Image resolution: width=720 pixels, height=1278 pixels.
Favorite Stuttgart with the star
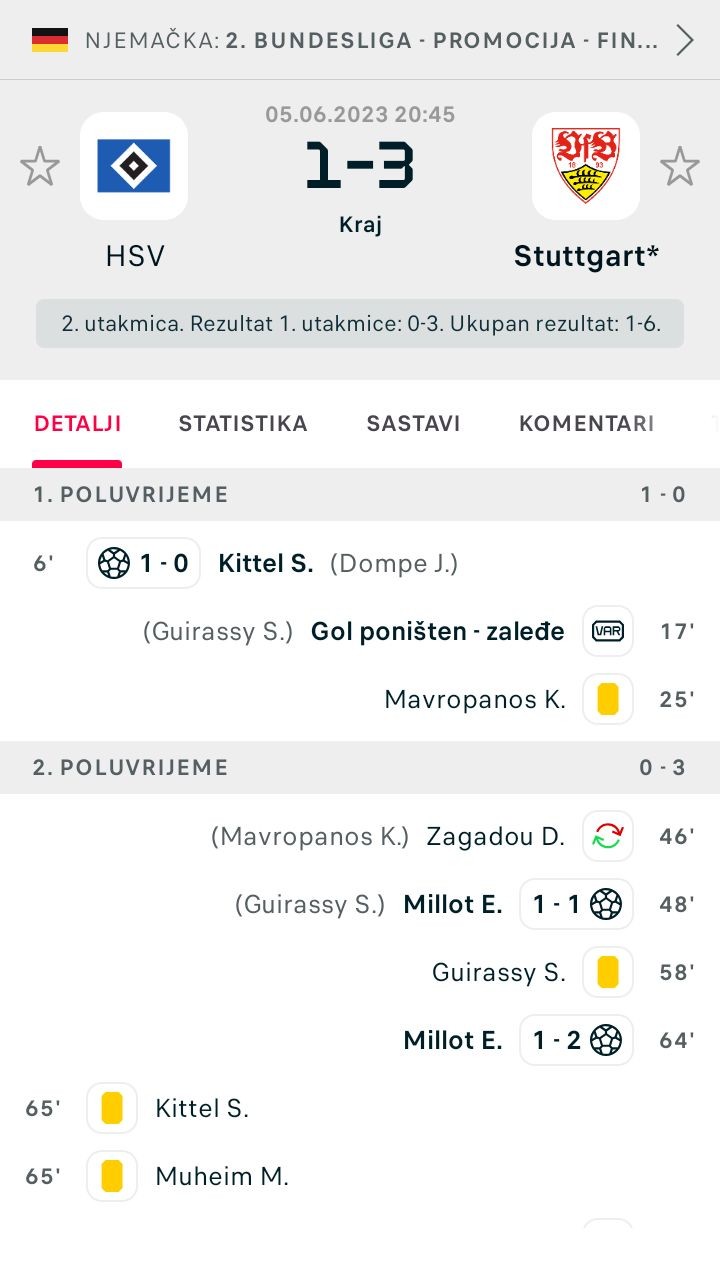click(680, 166)
